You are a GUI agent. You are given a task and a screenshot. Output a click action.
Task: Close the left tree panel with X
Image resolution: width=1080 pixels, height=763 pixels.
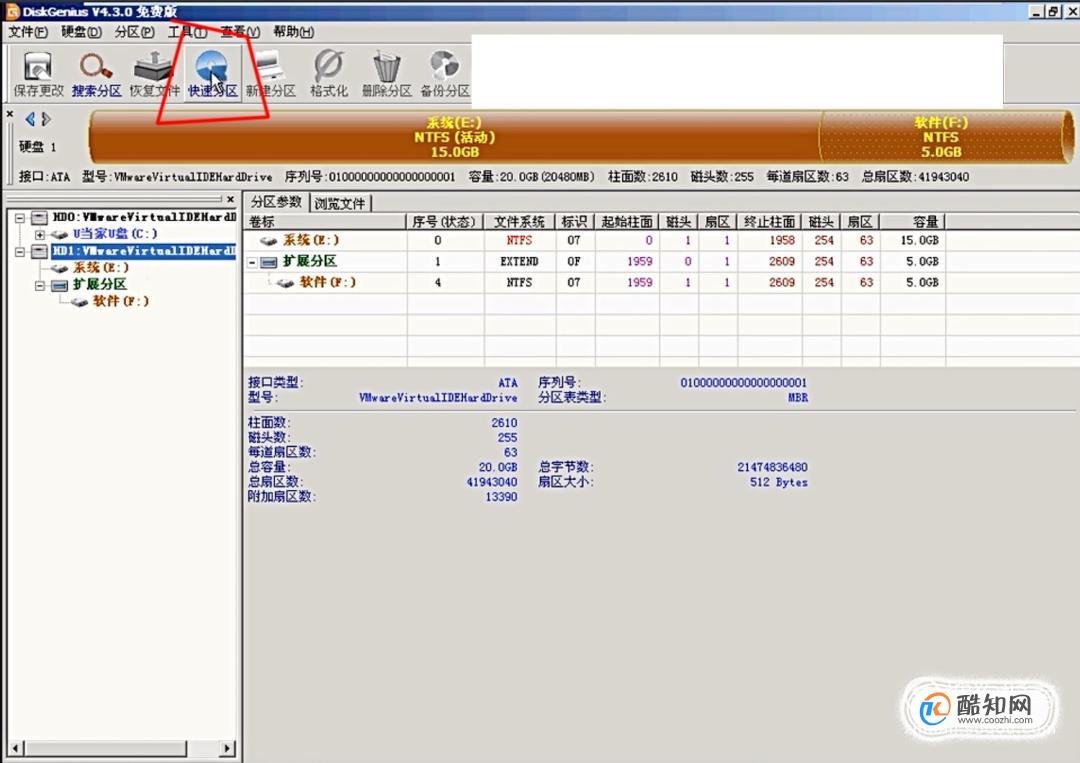pos(231,200)
